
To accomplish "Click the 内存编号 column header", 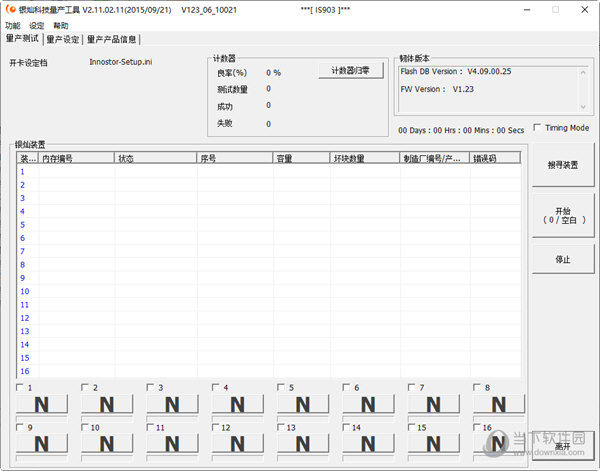I will [x=77, y=158].
